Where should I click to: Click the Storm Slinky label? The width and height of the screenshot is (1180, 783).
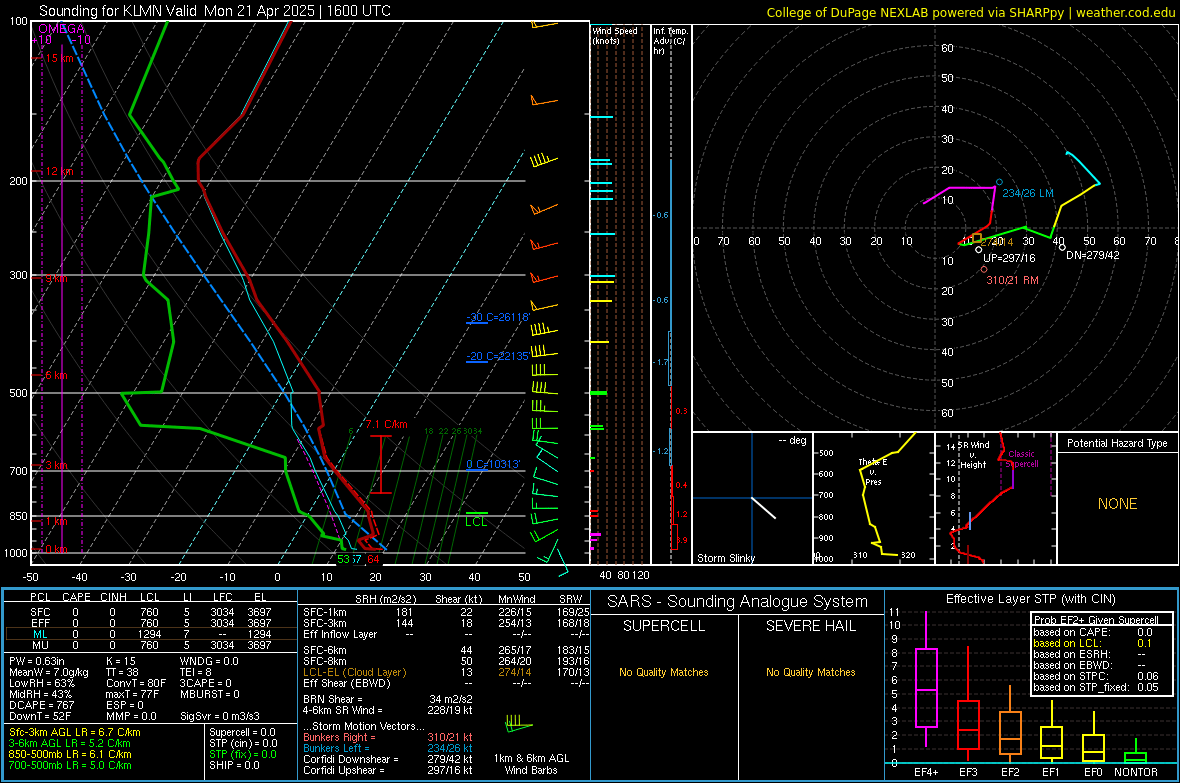[725, 558]
